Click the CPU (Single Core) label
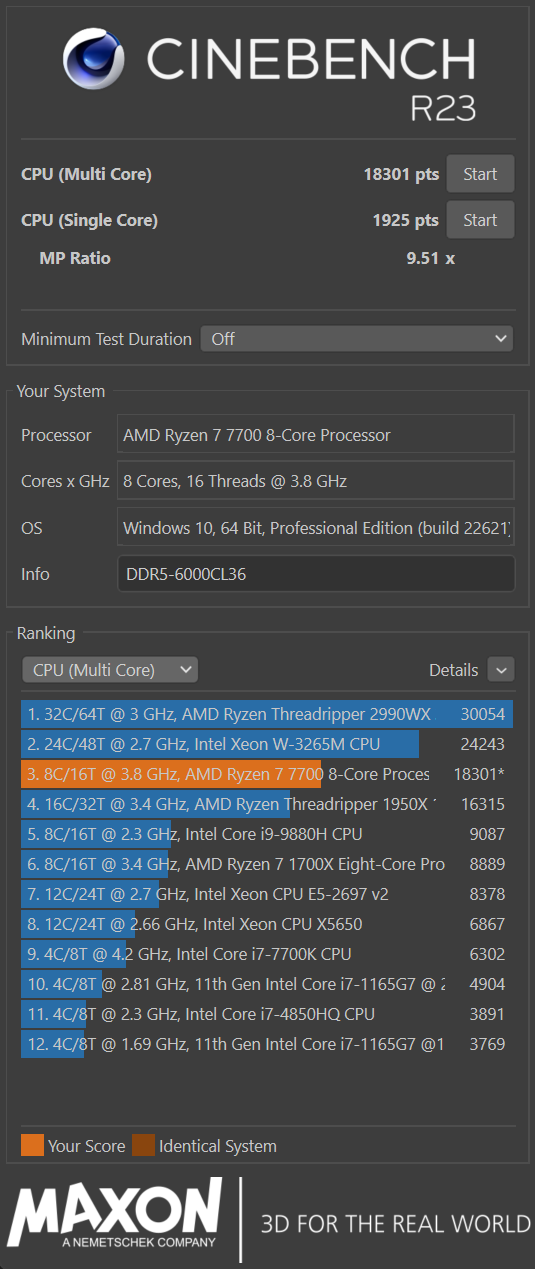 click(x=89, y=220)
